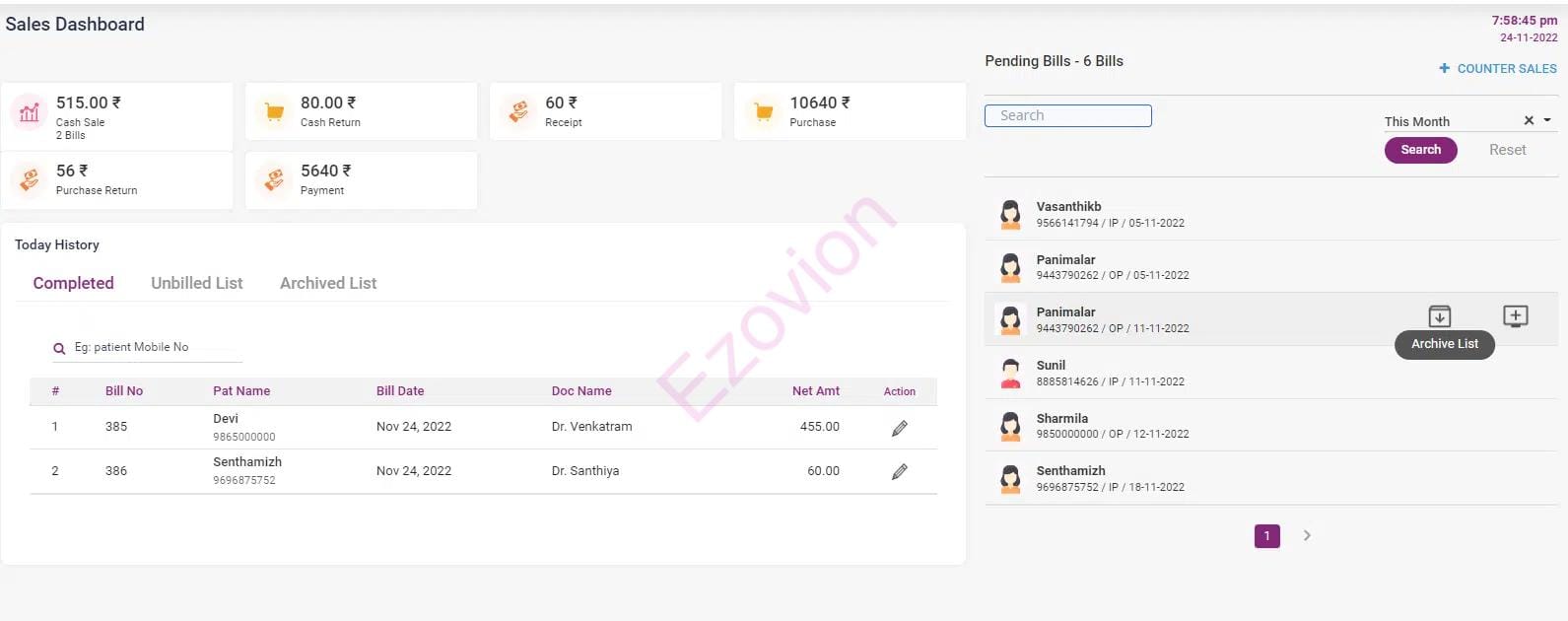
Task: Click the edit pencil for bill 386
Action: (899, 472)
